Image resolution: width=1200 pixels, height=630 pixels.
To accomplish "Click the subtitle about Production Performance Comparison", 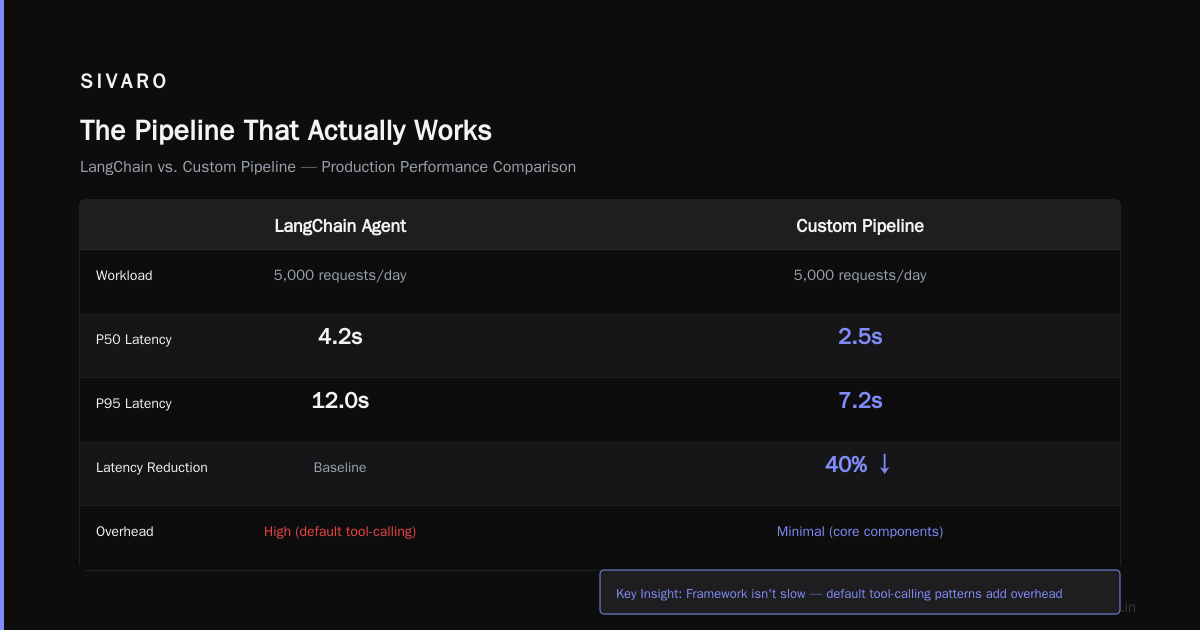I will point(328,167).
